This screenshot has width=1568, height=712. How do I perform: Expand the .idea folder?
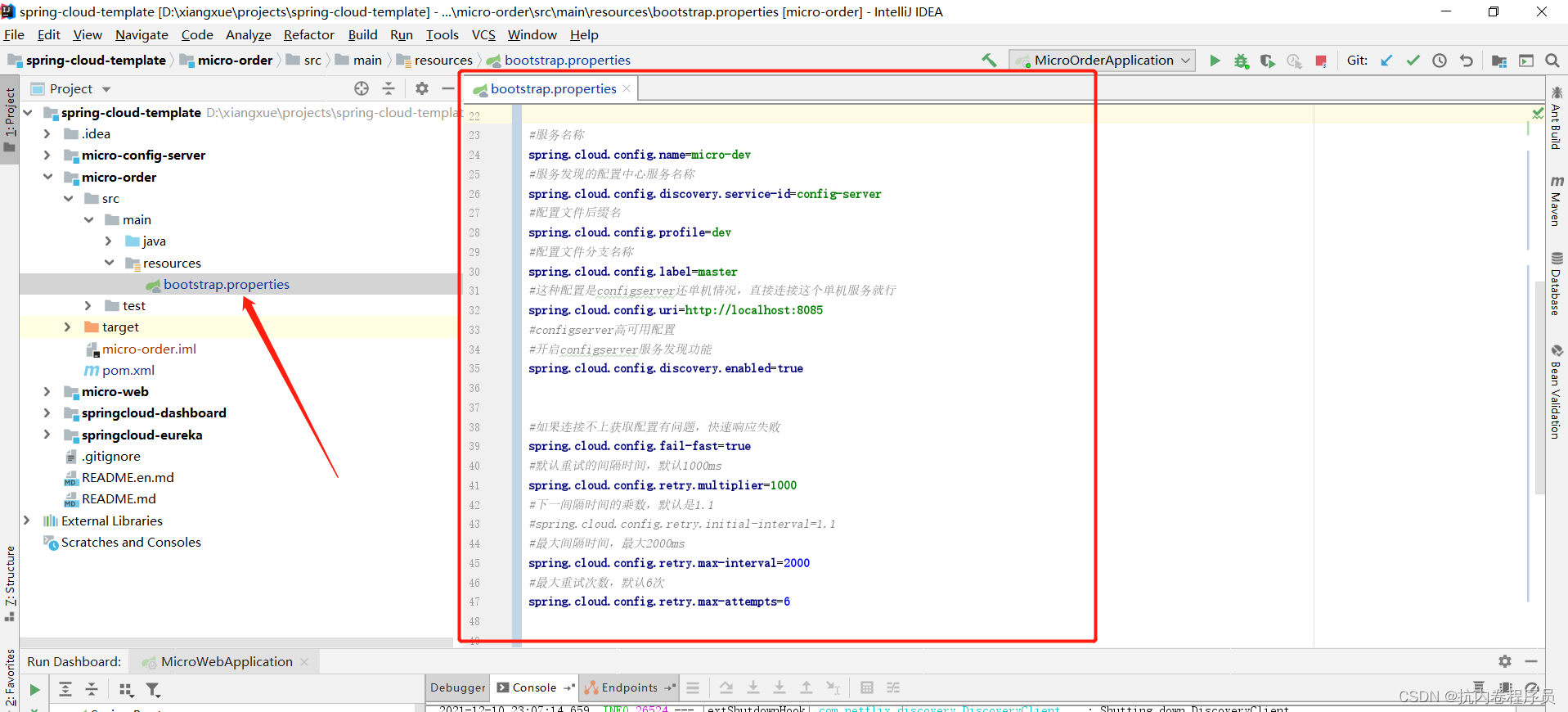pyautogui.click(x=47, y=133)
